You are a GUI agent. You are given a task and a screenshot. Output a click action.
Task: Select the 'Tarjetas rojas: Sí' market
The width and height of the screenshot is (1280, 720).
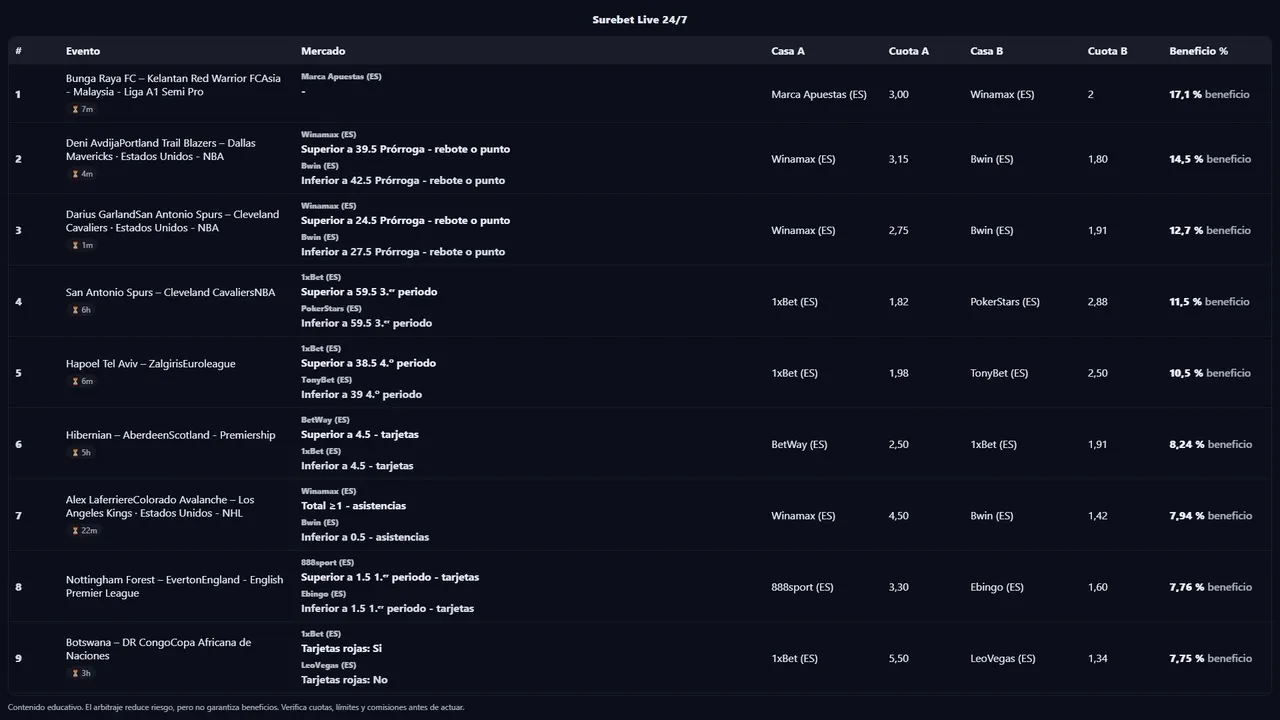[x=341, y=648]
